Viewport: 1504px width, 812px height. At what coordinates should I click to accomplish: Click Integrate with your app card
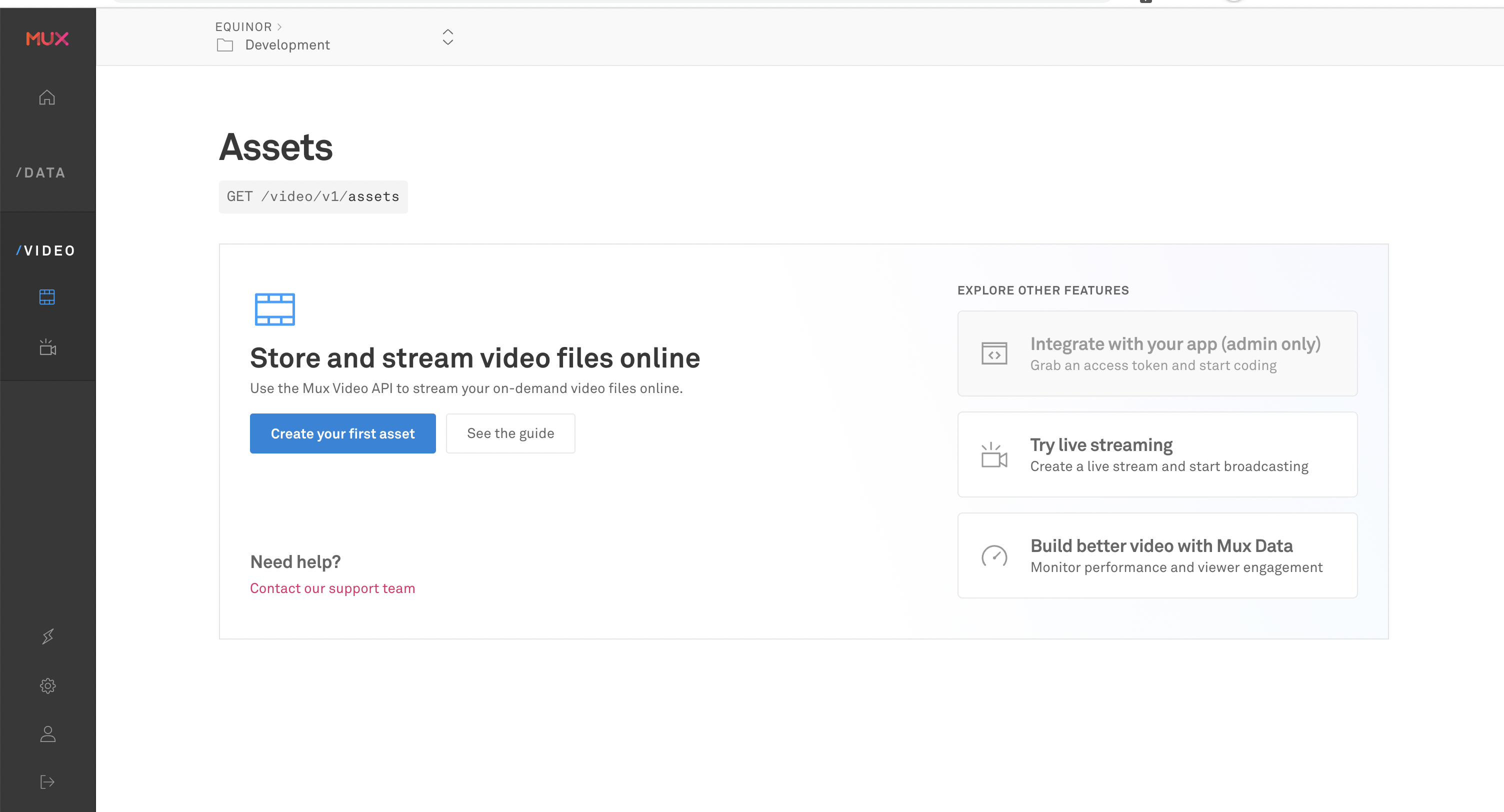(x=1157, y=354)
